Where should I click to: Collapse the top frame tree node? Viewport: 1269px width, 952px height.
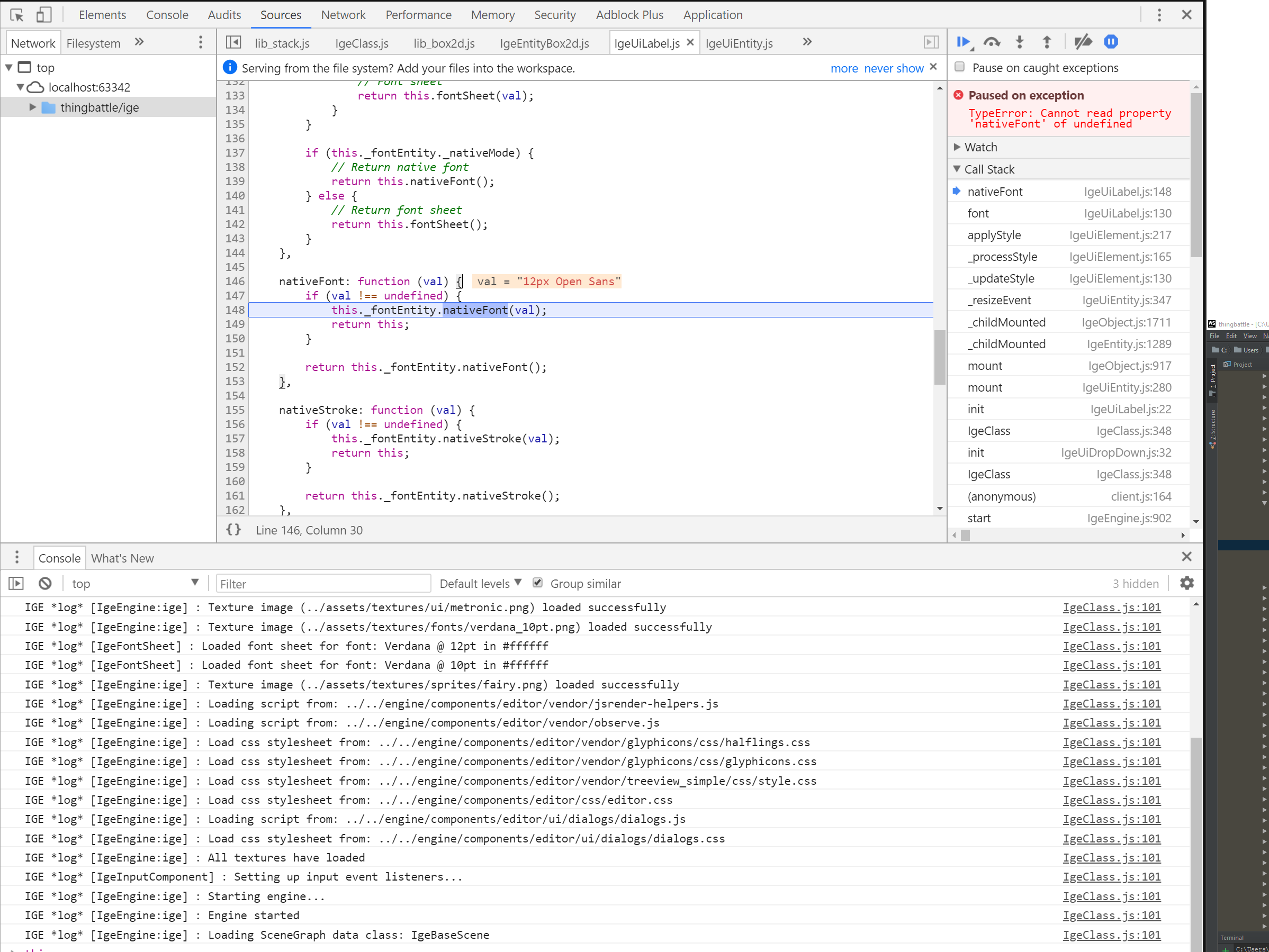(8, 68)
